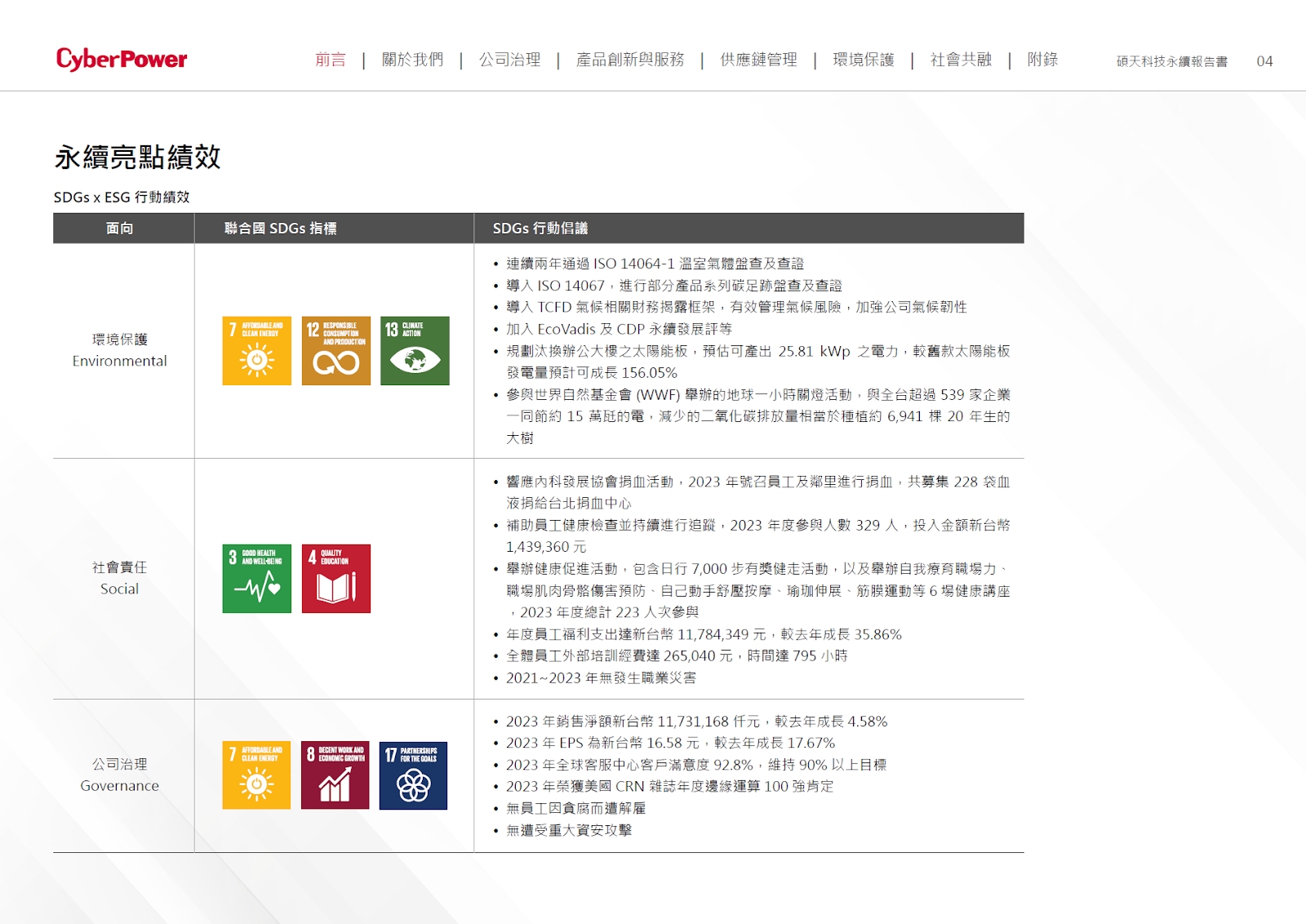Image resolution: width=1306 pixels, height=924 pixels.
Task: Click SDG 13 Climate Action icon
Action: tap(415, 351)
